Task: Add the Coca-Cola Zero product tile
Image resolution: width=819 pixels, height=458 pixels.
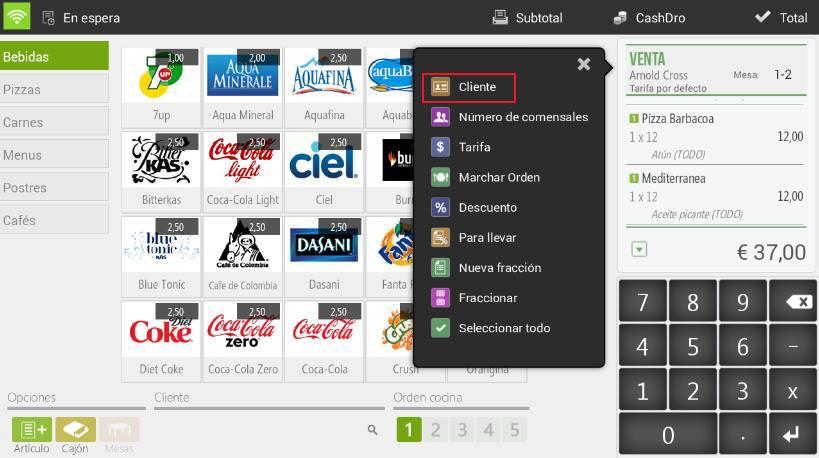Action: pos(243,341)
